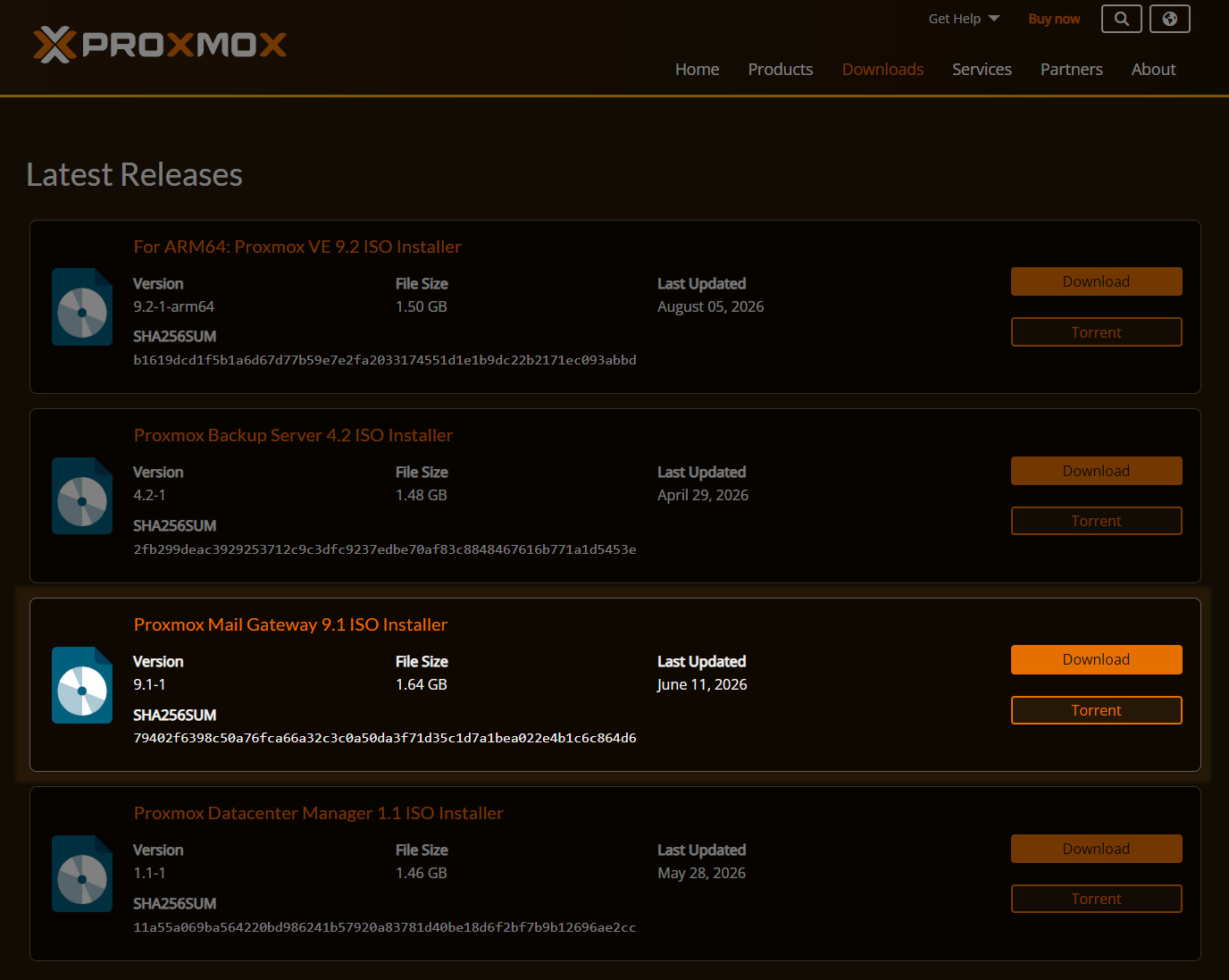
Task: Click the date August 05, 2026
Action: [x=711, y=306]
